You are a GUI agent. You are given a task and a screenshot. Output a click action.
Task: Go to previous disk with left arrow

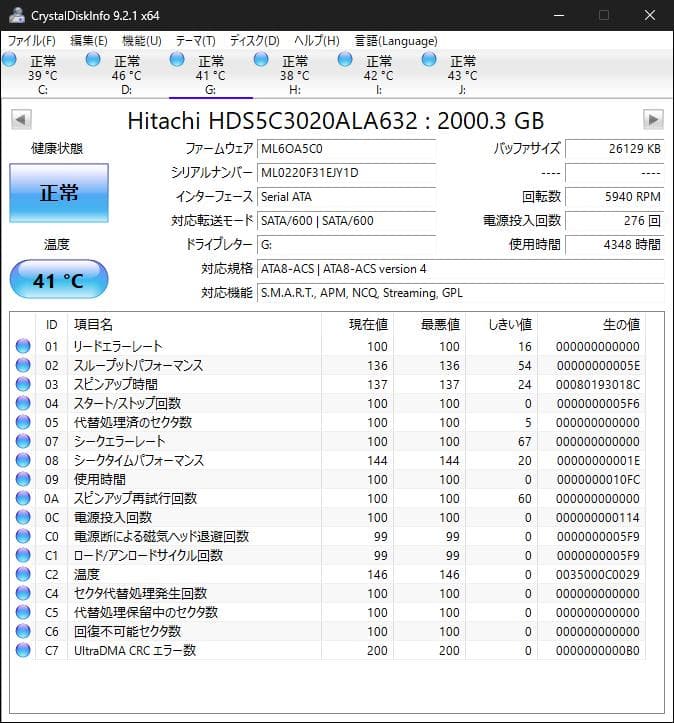tap(21, 120)
